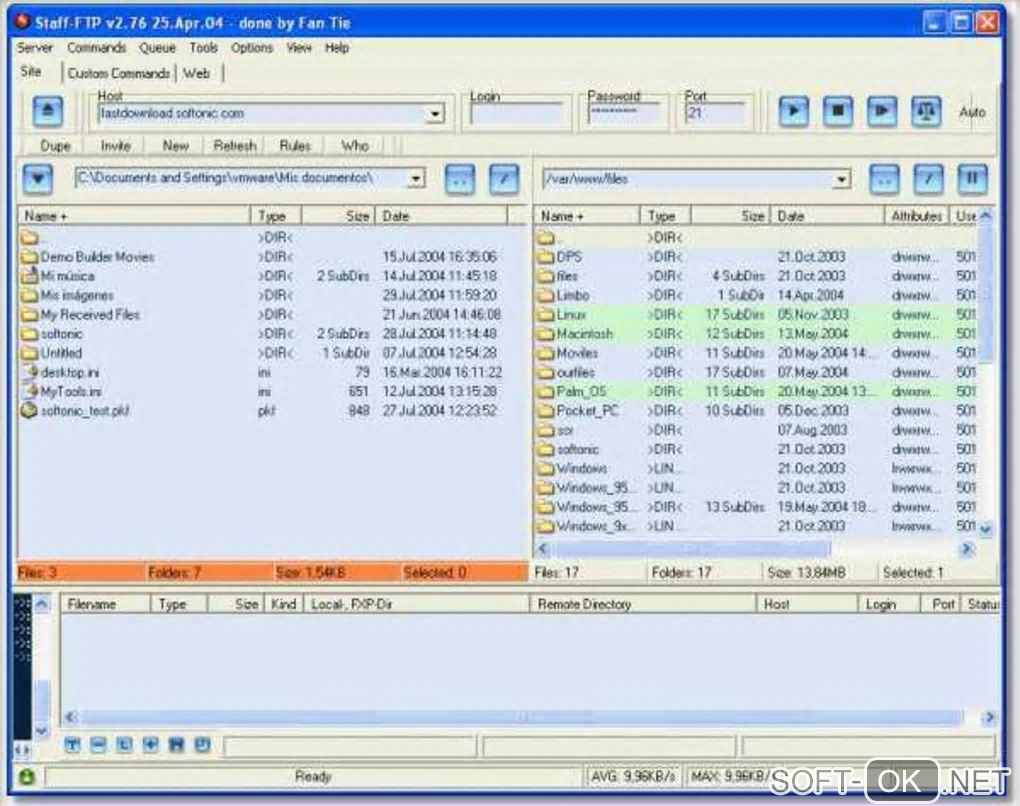
Task: Select the desktop.ini file
Action: [70, 372]
